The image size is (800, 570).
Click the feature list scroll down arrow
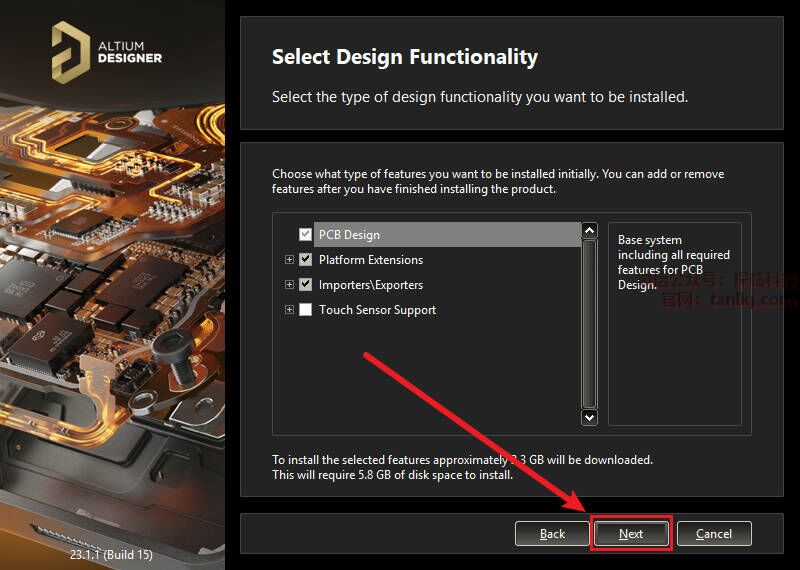pyautogui.click(x=589, y=417)
